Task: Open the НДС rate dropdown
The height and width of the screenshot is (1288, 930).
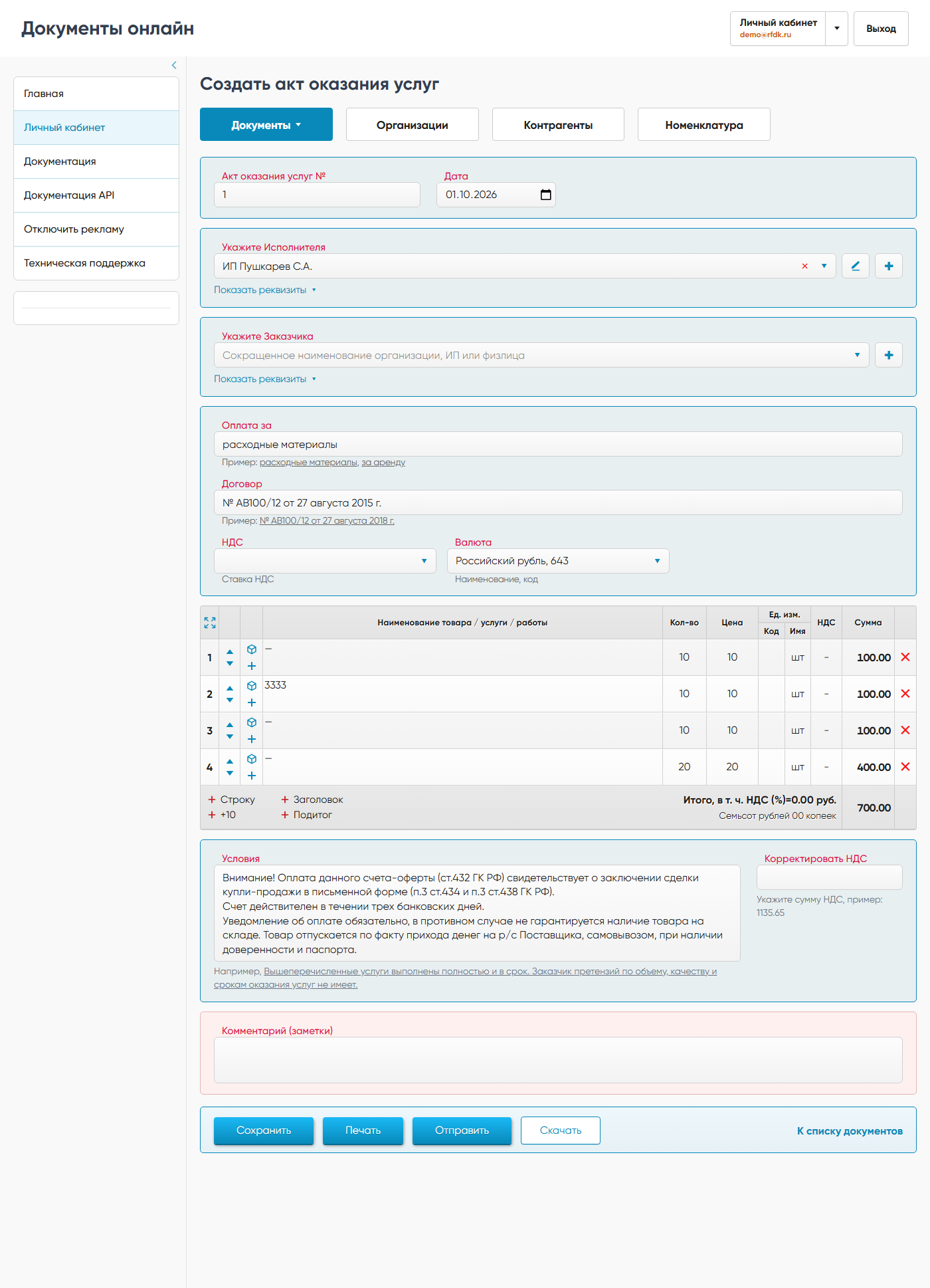Action: point(325,561)
